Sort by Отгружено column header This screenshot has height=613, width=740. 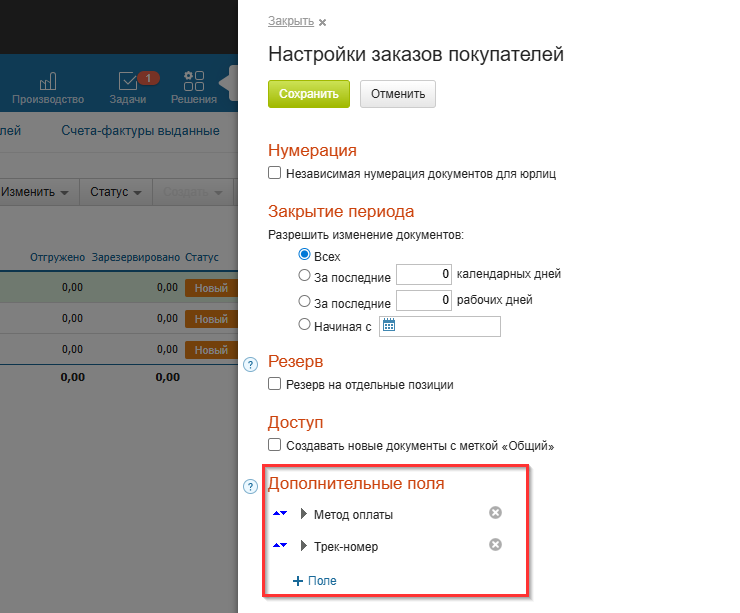click(58, 257)
